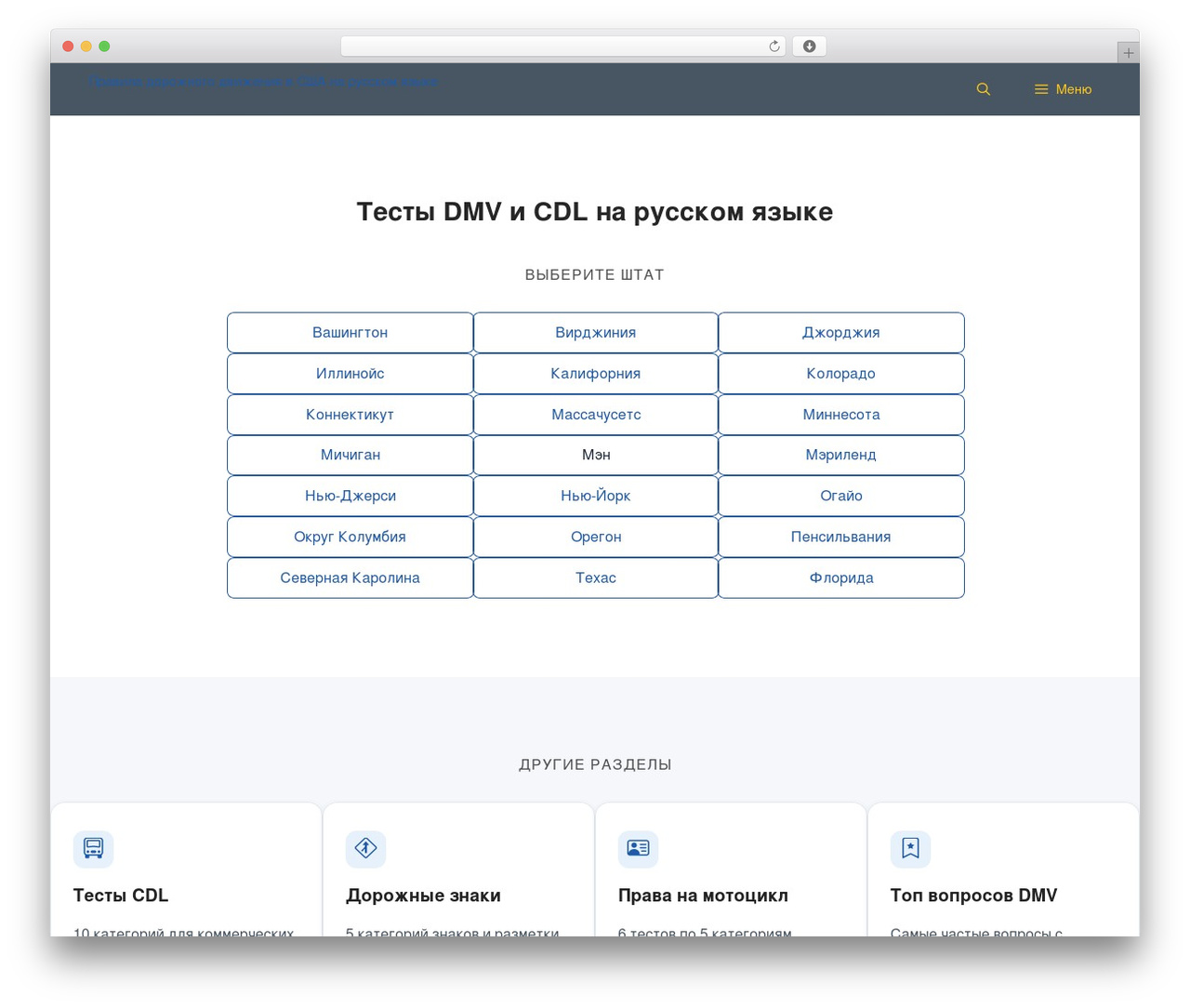Choose the Флорида state button

[841, 577]
